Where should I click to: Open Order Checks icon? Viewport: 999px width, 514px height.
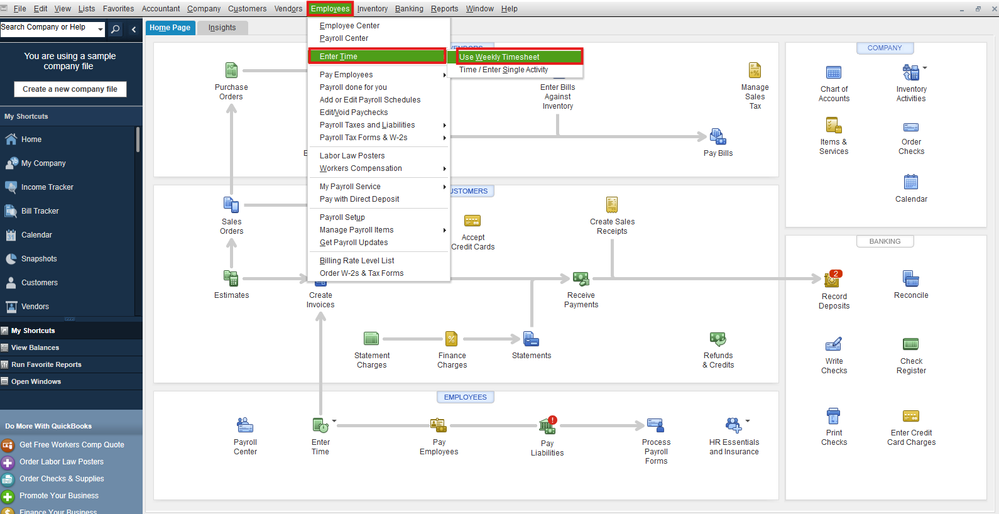(x=911, y=127)
